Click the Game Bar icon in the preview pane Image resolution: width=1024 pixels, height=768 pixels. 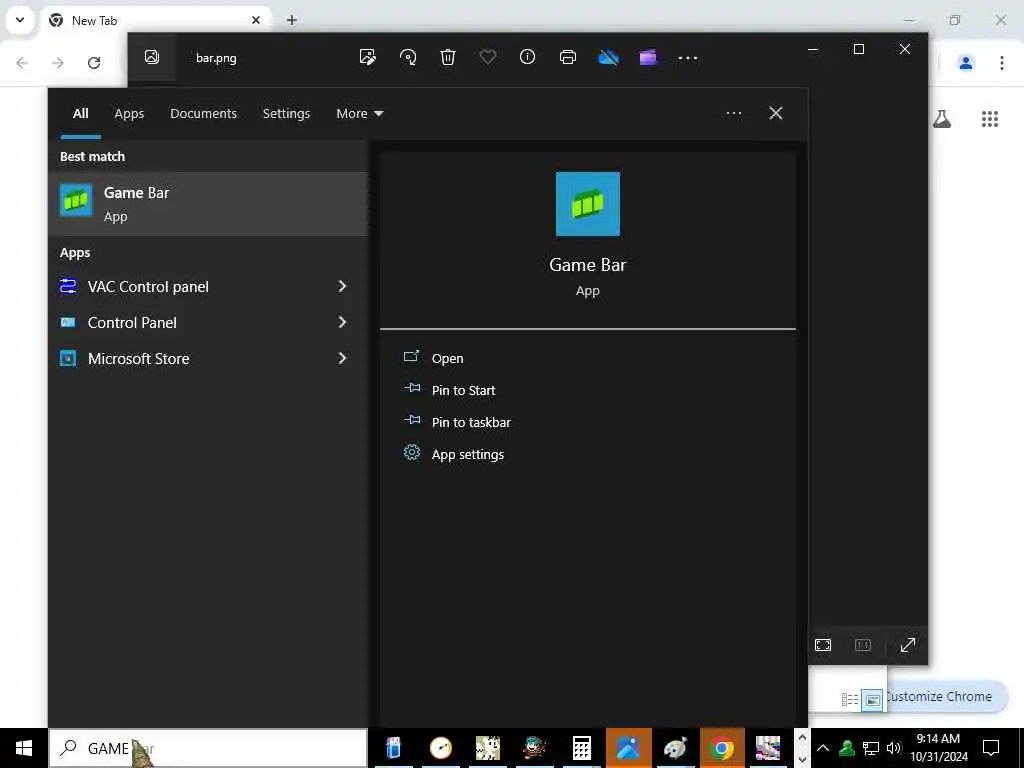point(587,204)
